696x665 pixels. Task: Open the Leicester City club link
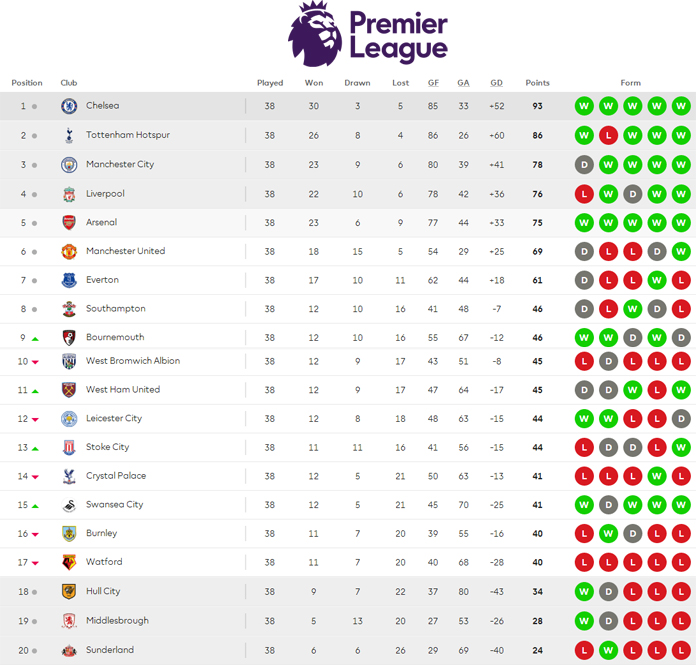(113, 418)
